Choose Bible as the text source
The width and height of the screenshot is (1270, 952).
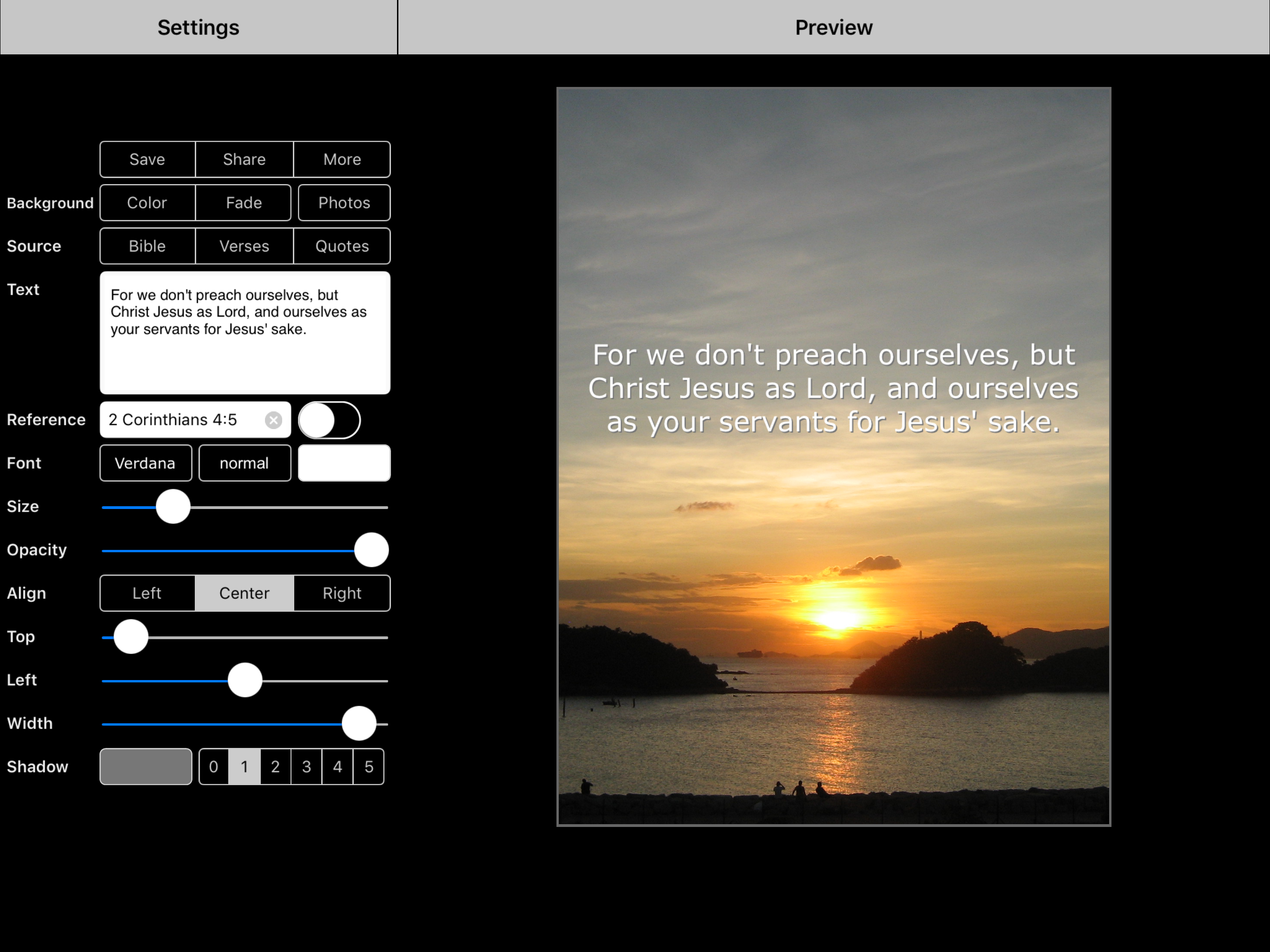pyautogui.click(x=147, y=246)
